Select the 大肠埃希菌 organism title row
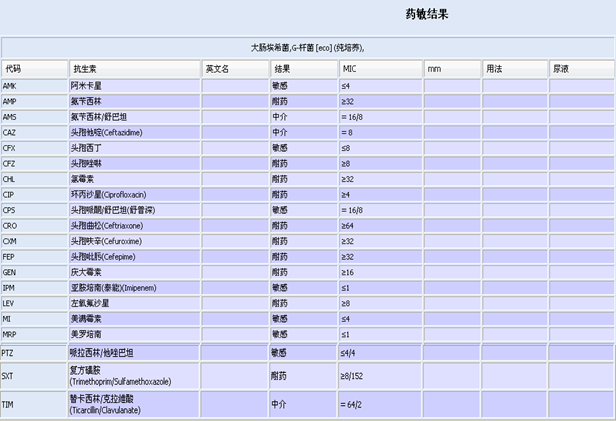 (308, 47)
